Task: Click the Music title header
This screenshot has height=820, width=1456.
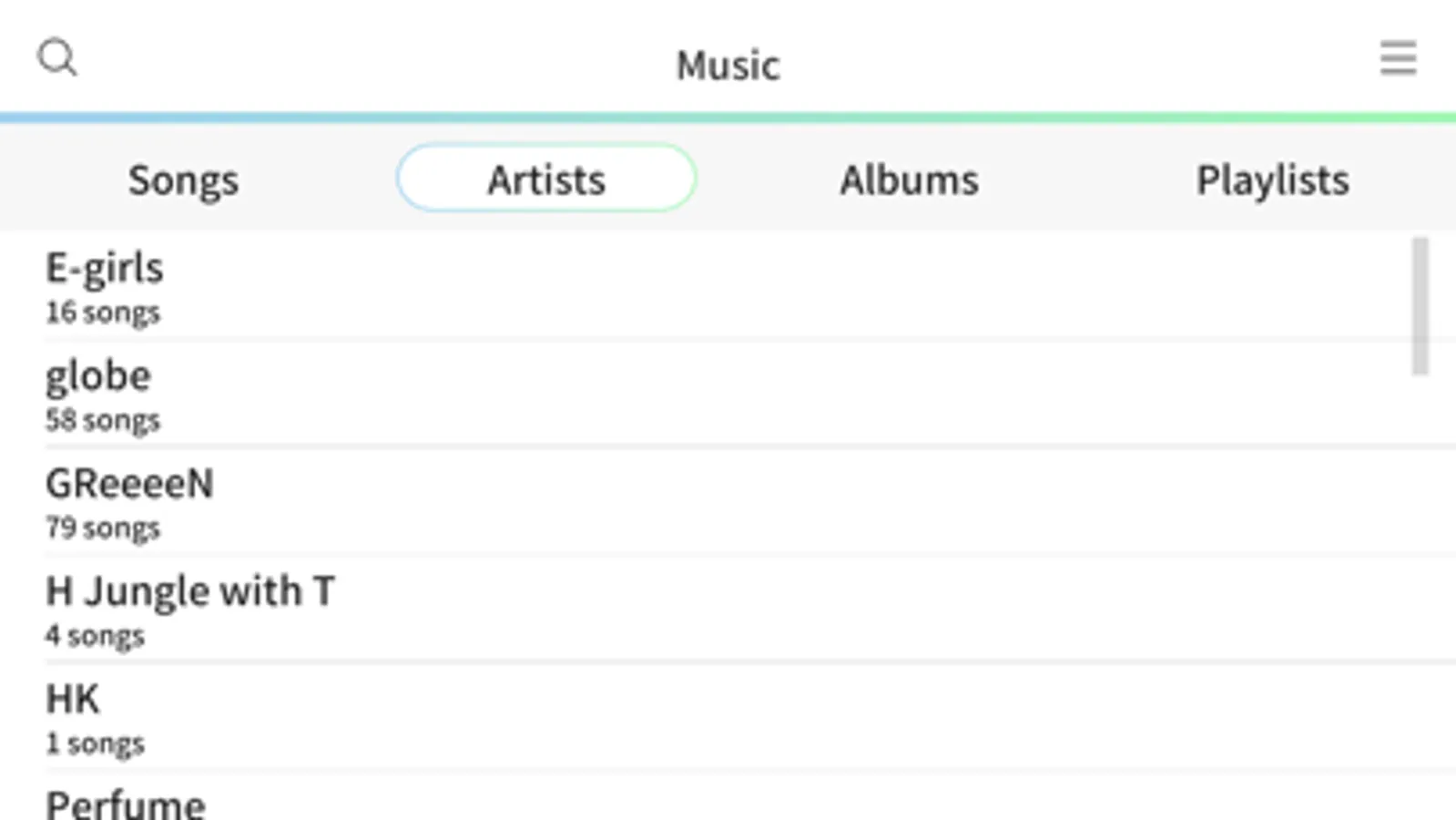Action: tap(728, 65)
